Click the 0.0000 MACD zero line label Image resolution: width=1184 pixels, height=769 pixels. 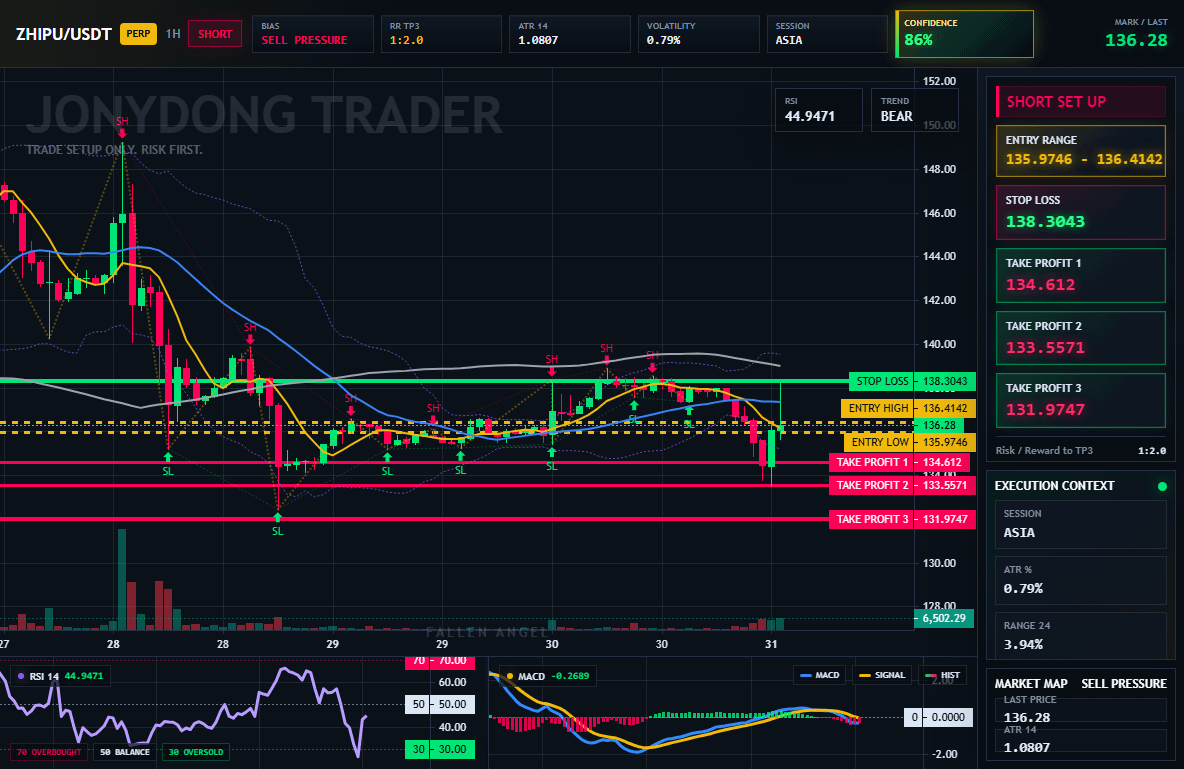point(939,718)
